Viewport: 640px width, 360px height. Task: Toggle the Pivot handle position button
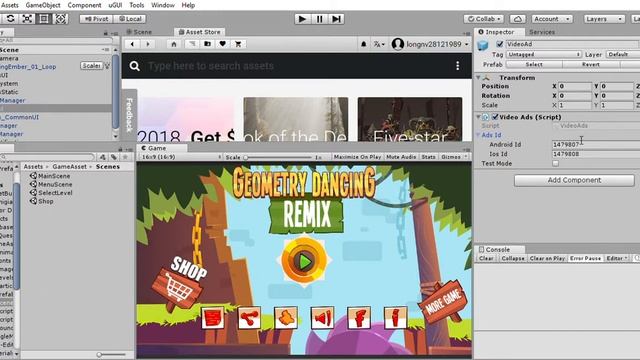pyautogui.click(x=96, y=19)
